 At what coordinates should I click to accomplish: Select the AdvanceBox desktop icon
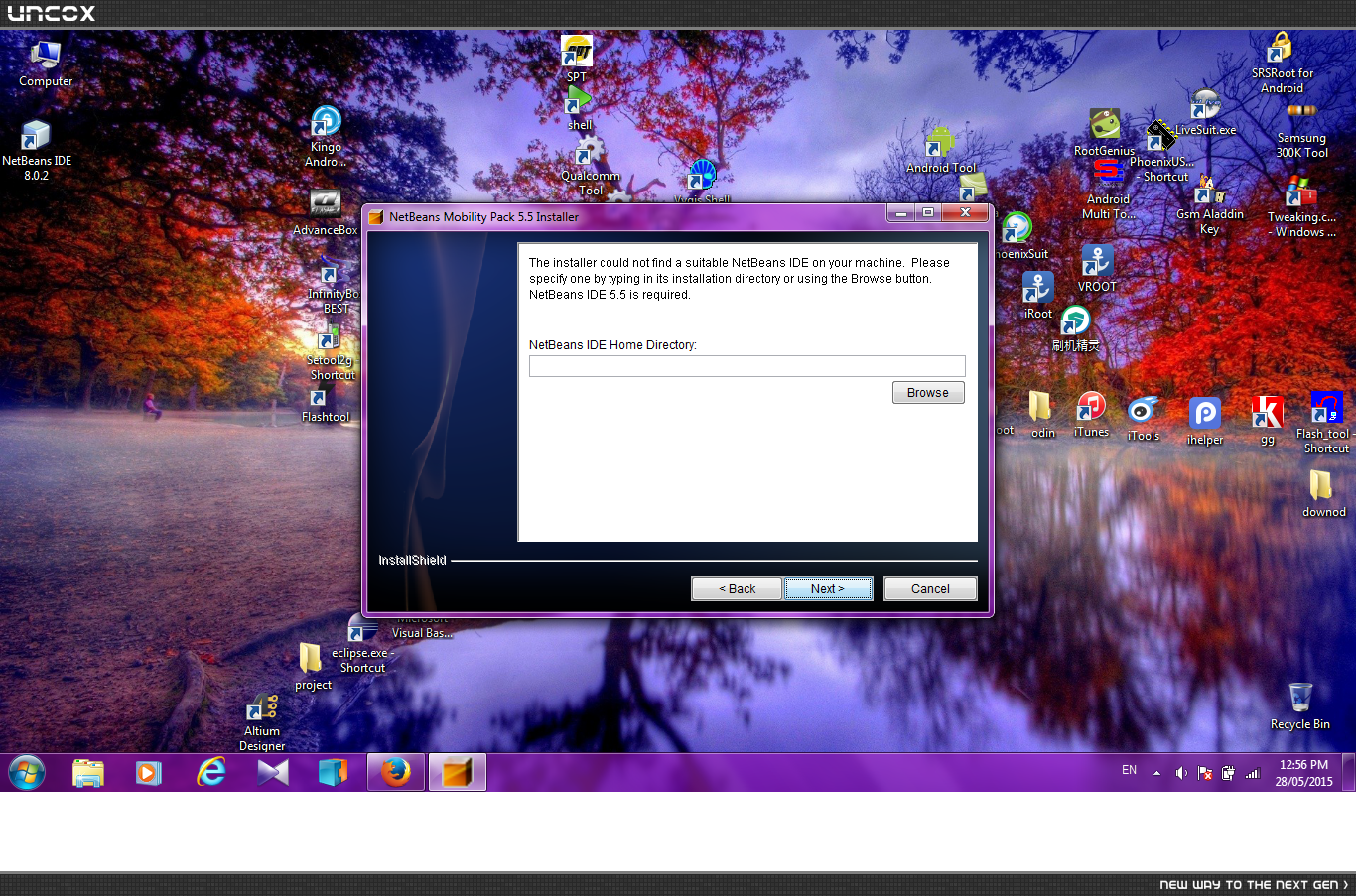click(326, 212)
